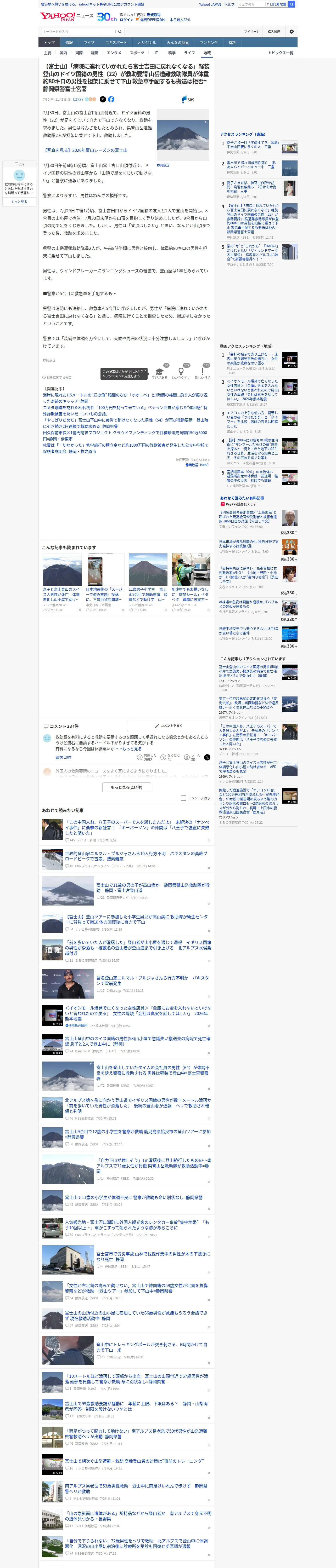Image resolution: width=336 pixels, height=1568 pixels.
Task: Open 購入履歴 link
Action: pyautogui.click(x=274, y=32)
